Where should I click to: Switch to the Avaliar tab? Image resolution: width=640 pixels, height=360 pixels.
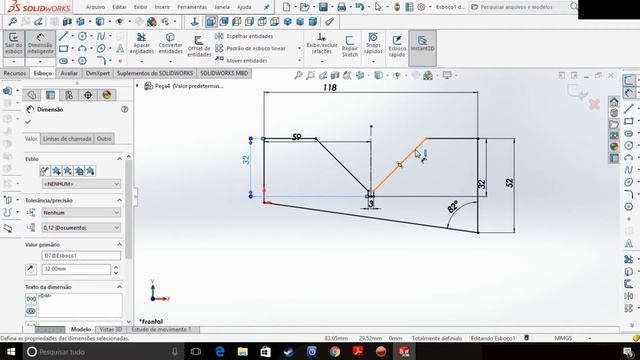pos(69,73)
